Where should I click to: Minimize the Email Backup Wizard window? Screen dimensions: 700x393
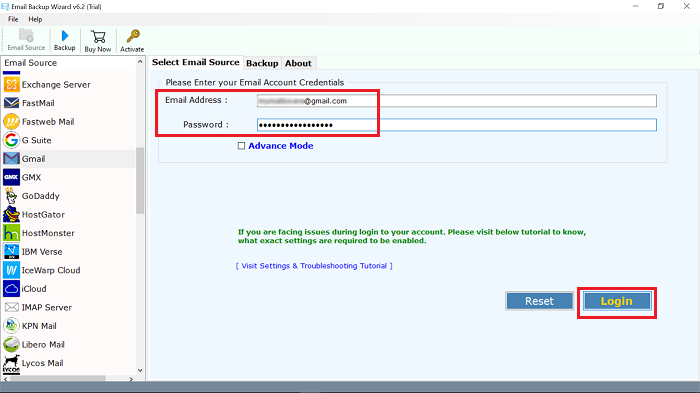tap(636, 6)
